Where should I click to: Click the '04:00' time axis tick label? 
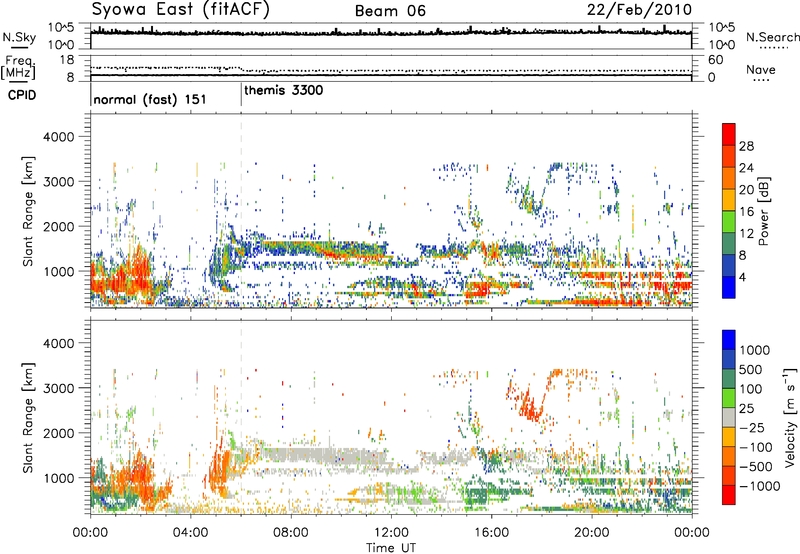coord(190,533)
